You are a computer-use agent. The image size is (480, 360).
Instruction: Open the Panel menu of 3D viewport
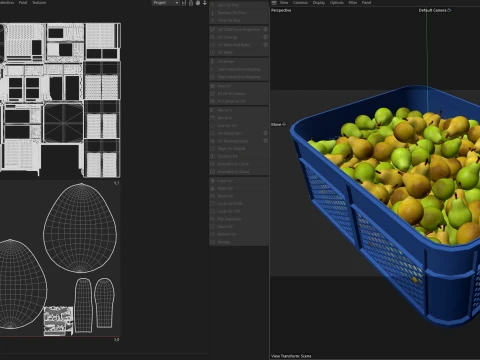(x=366, y=2)
